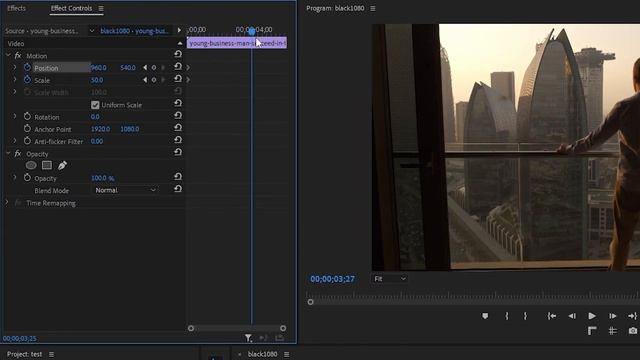Toggle the Opacity fx effect
The image size is (640, 360).
pyautogui.click(x=18, y=153)
